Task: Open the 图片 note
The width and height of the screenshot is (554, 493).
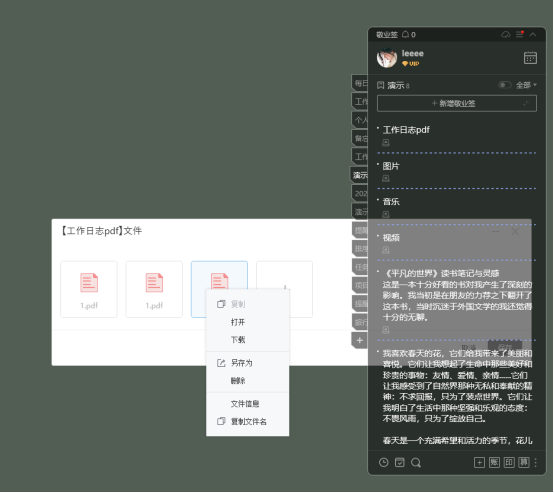Action: [391, 166]
